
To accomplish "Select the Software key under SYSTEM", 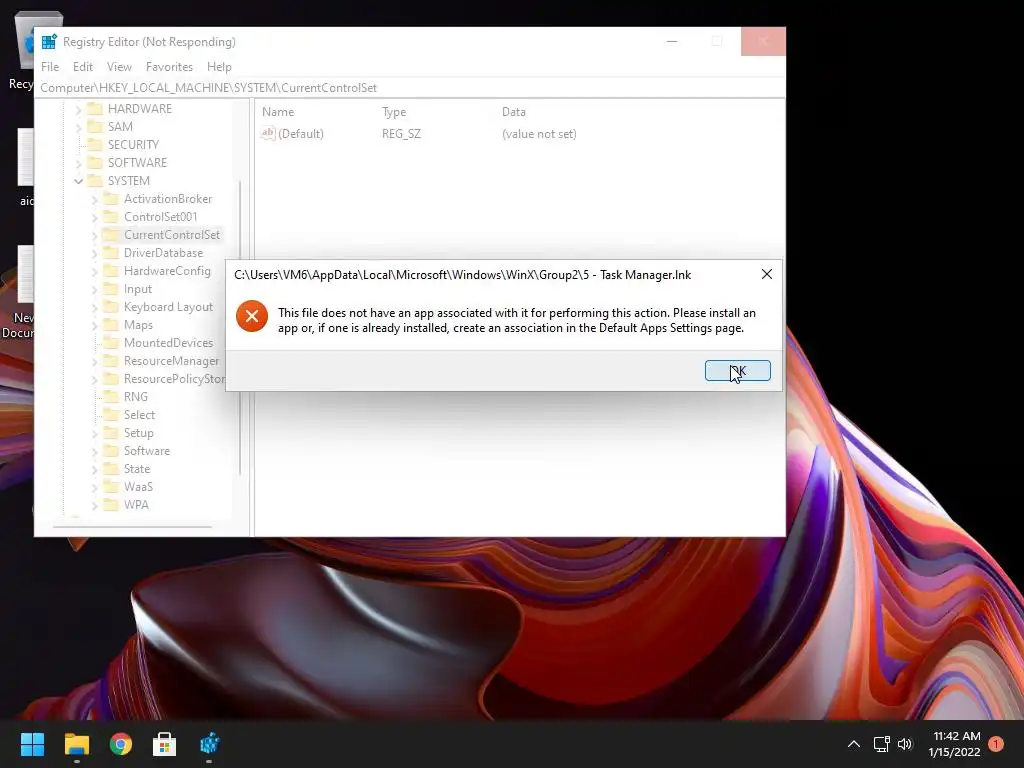I will (147, 451).
